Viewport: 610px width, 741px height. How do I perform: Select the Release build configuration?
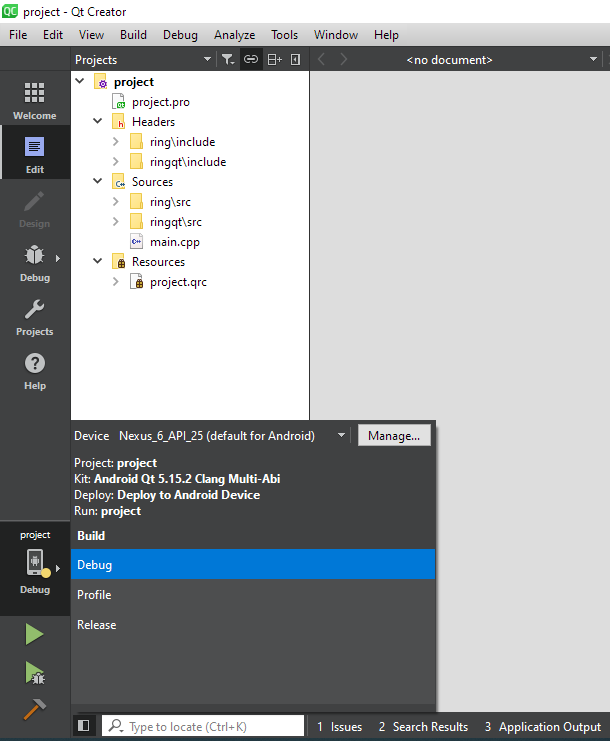(x=97, y=625)
